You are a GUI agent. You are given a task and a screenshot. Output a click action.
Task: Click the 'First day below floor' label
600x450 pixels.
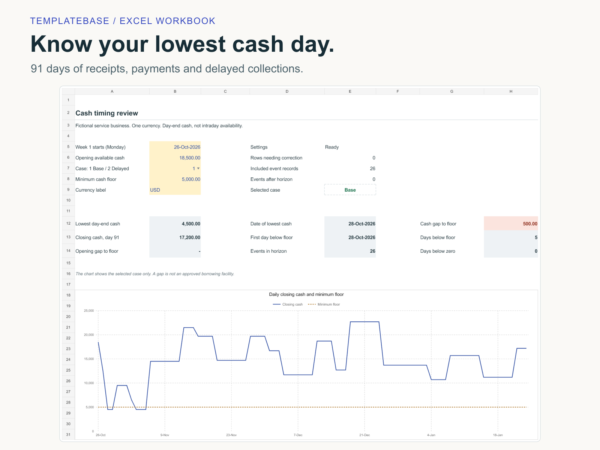272,238
